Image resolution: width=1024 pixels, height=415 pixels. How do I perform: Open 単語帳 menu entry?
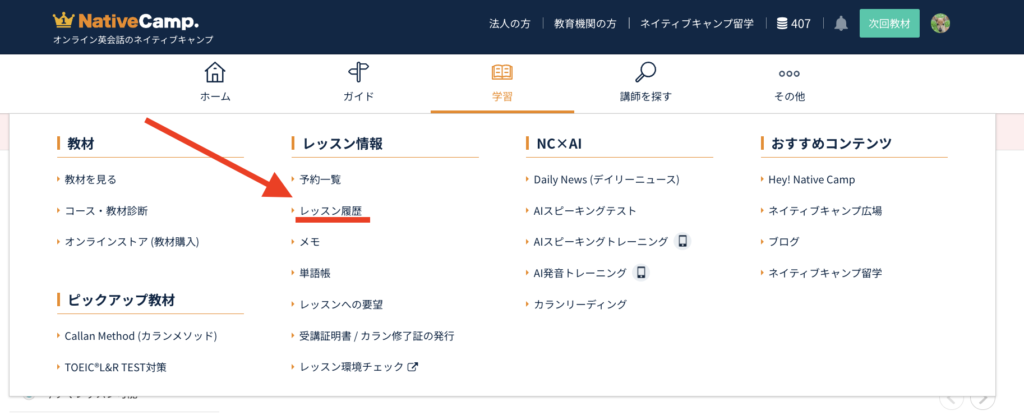(315, 273)
